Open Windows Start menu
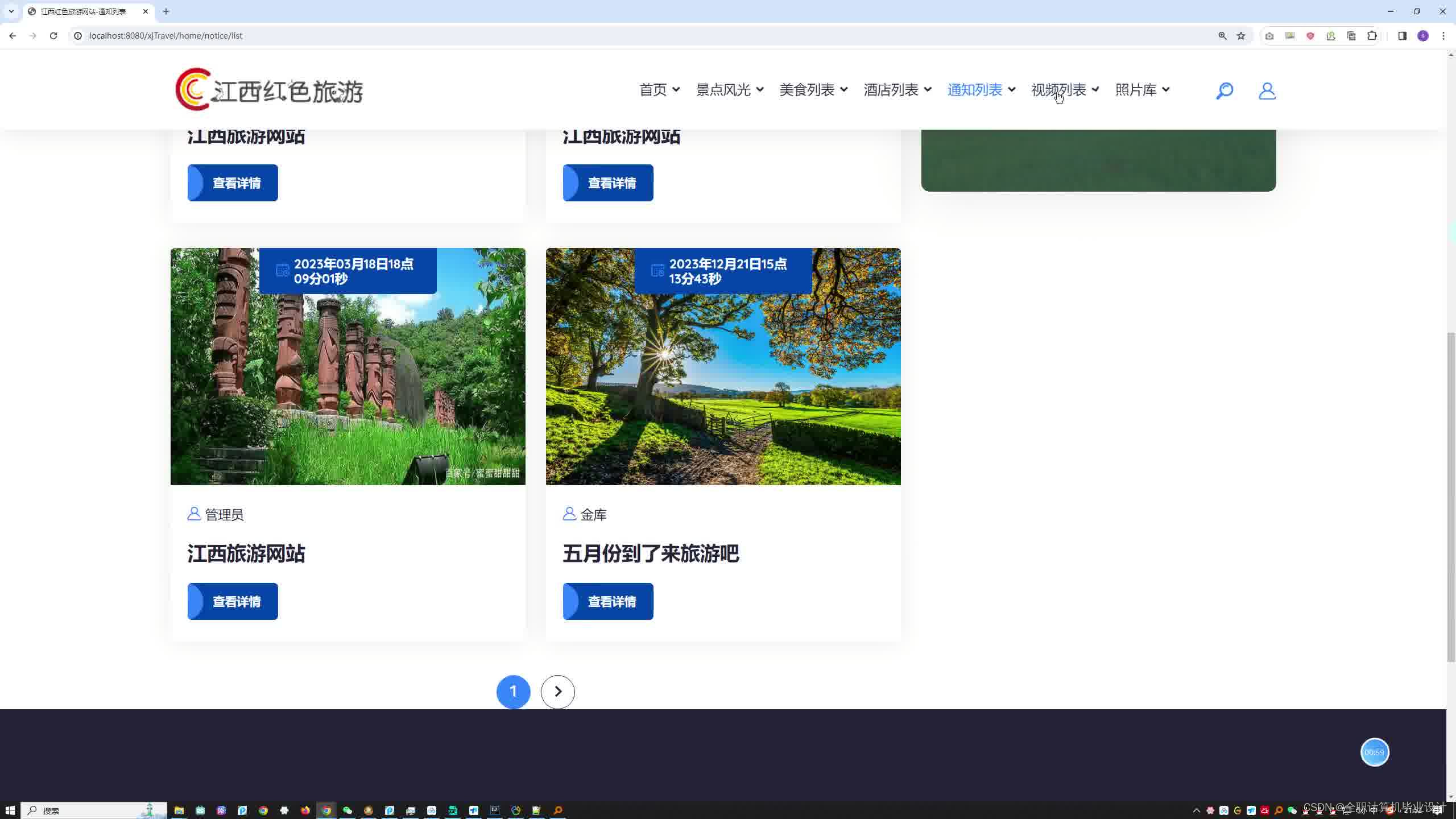The image size is (1456, 819). tap(10, 810)
